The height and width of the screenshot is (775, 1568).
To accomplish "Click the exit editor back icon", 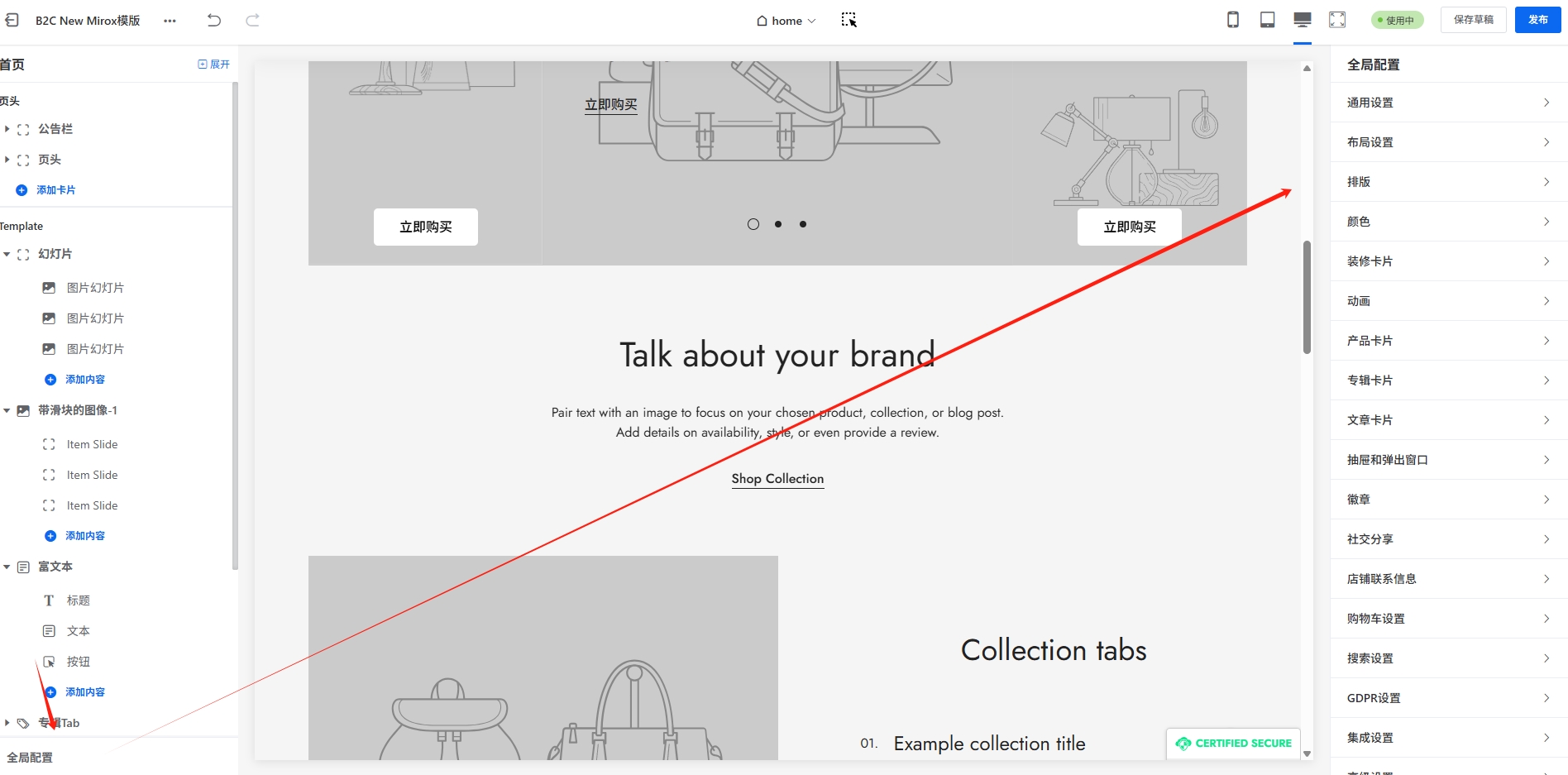I will 12,20.
